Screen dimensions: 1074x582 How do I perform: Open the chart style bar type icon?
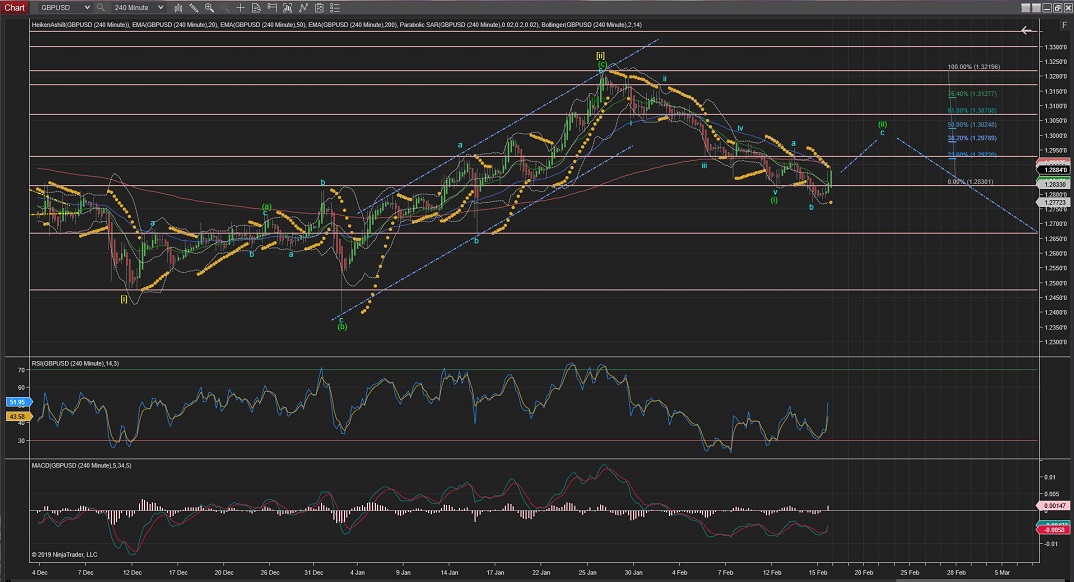(x=177, y=8)
